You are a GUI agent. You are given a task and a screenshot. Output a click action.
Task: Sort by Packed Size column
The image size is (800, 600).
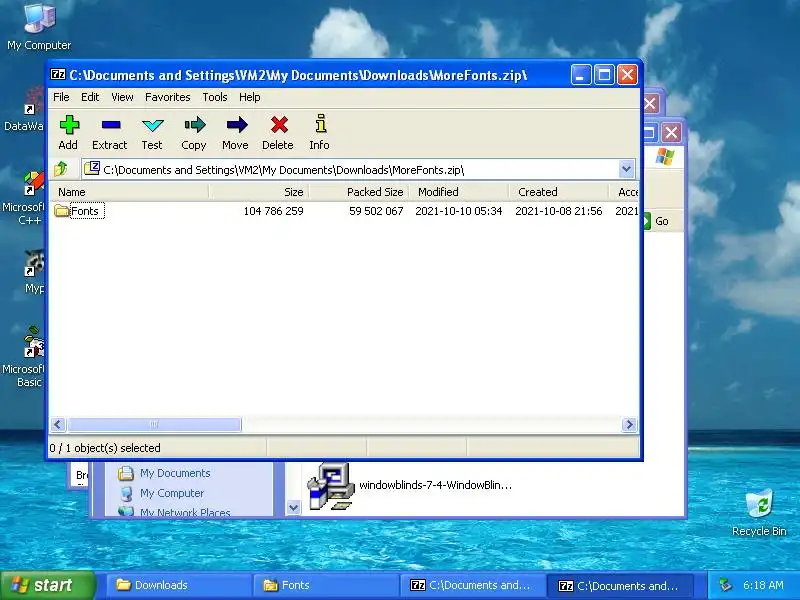(359, 192)
